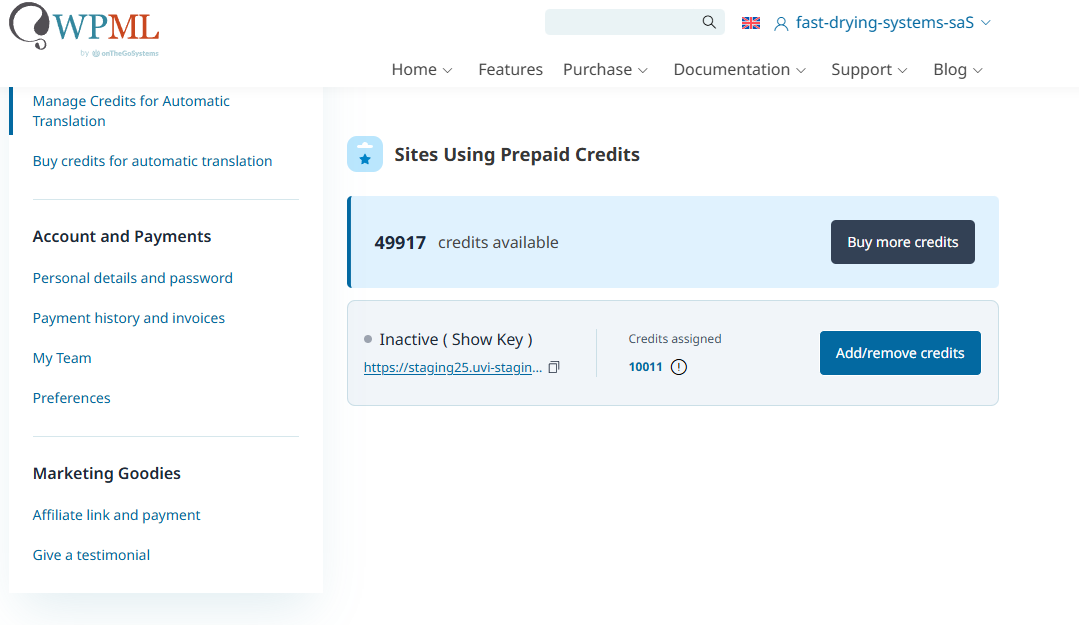Open the Documentation dropdown menu
The width and height of the screenshot is (1079, 625).
tap(739, 69)
